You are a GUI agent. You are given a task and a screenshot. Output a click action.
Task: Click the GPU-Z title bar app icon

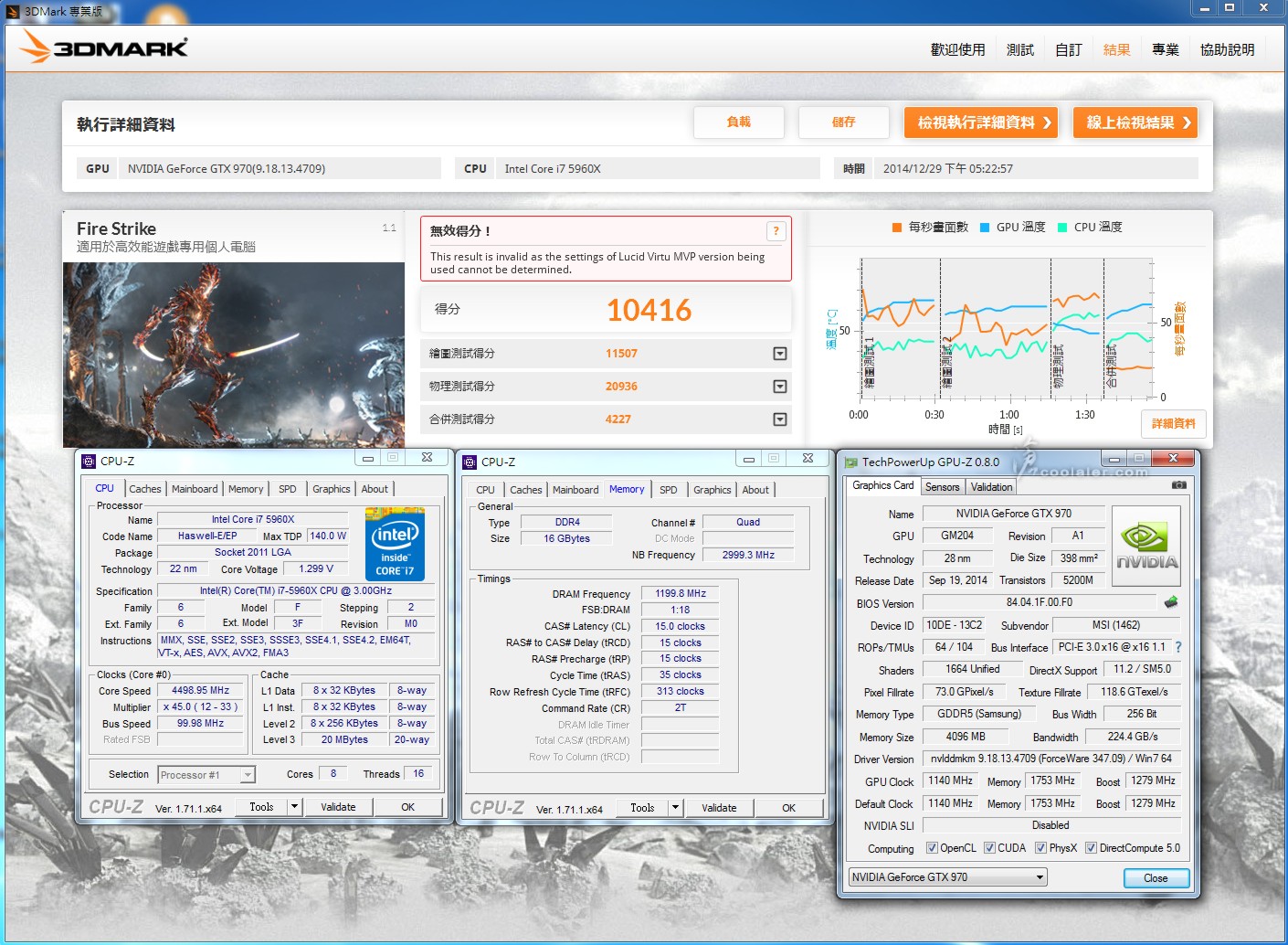pos(850,462)
